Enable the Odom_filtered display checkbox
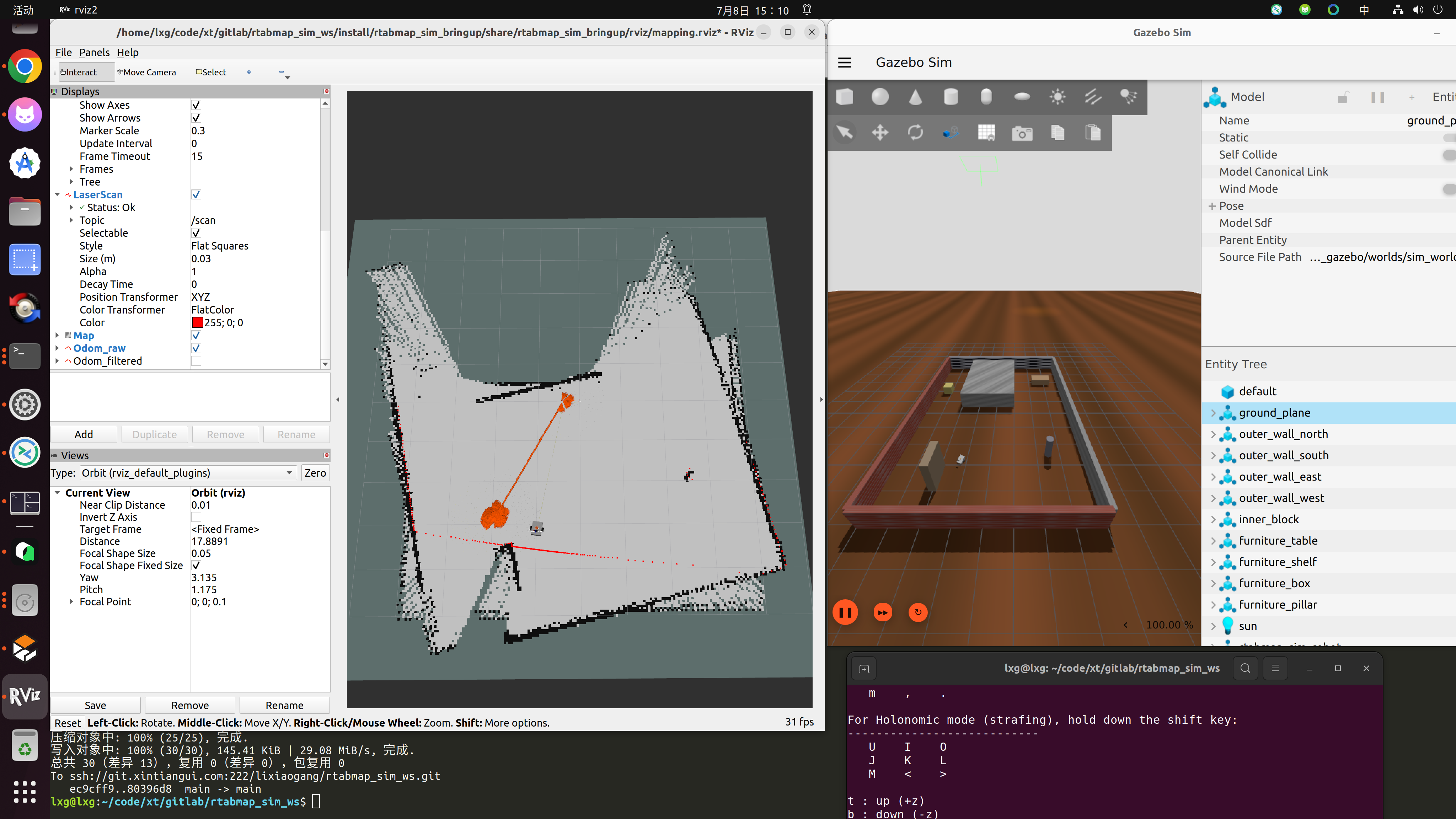 (x=196, y=361)
